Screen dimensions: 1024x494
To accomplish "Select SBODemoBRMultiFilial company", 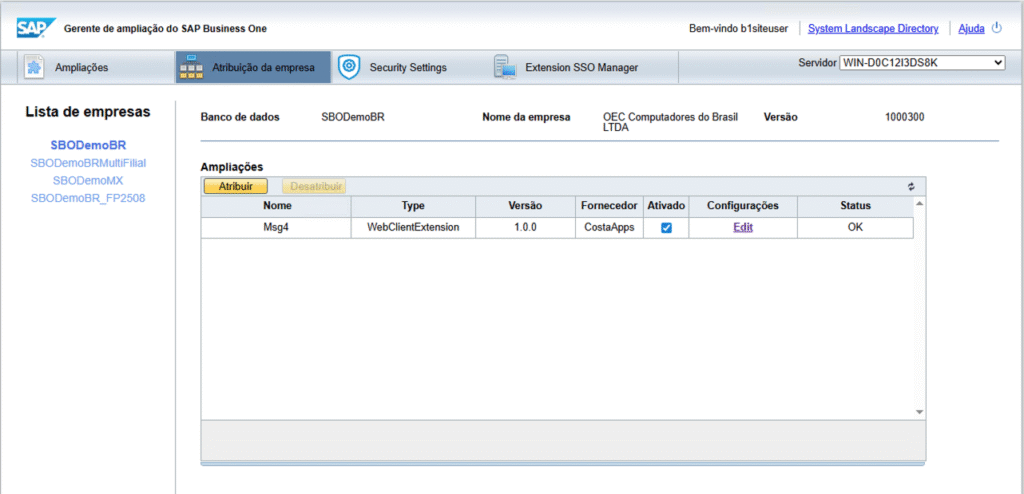I will [88, 163].
